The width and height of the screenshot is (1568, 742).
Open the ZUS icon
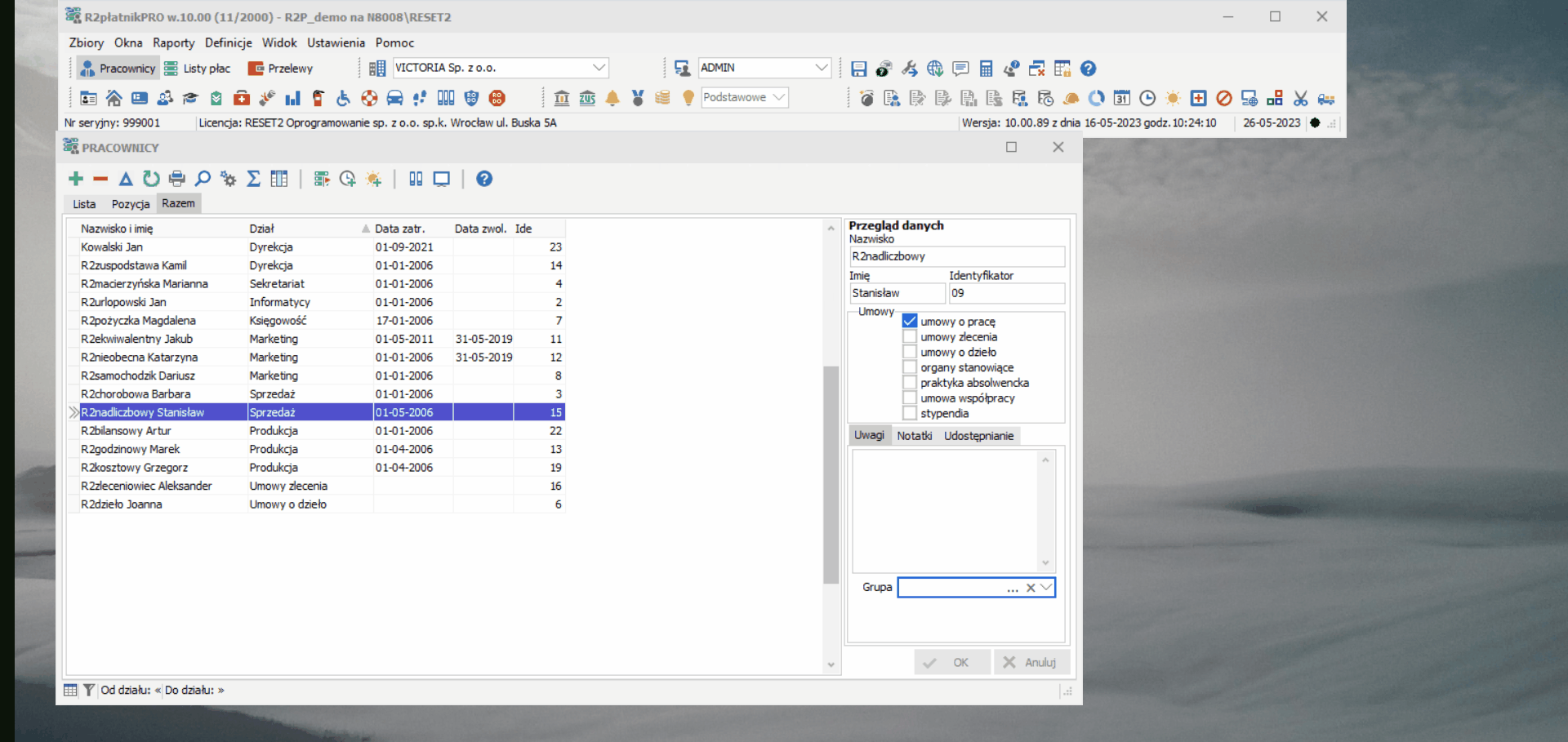(x=587, y=98)
